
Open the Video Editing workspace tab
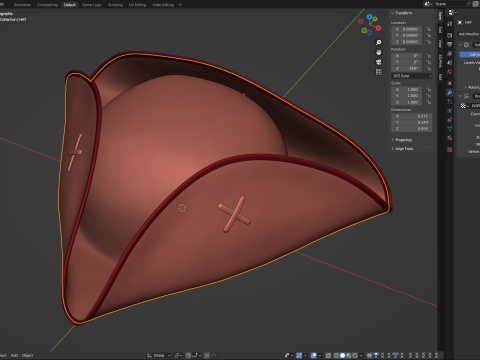tap(163, 5)
